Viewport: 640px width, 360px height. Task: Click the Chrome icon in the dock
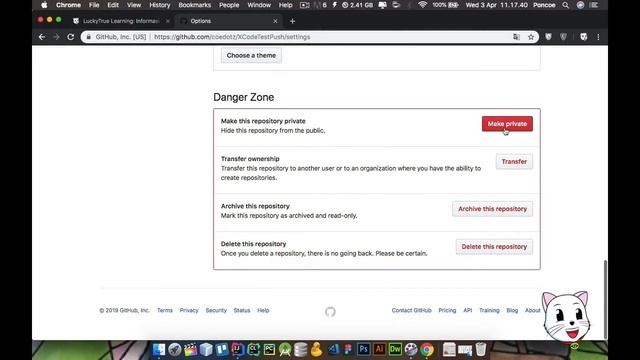(427, 349)
